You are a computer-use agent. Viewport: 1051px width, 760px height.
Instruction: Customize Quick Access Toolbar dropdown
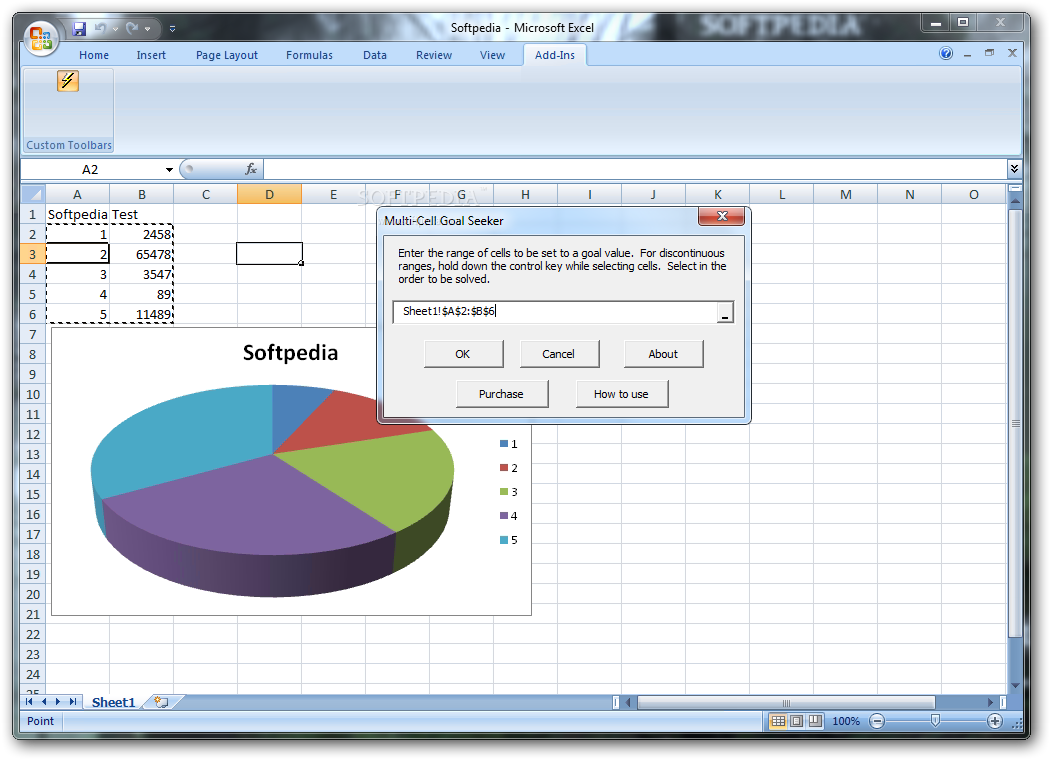click(x=172, y=29)
